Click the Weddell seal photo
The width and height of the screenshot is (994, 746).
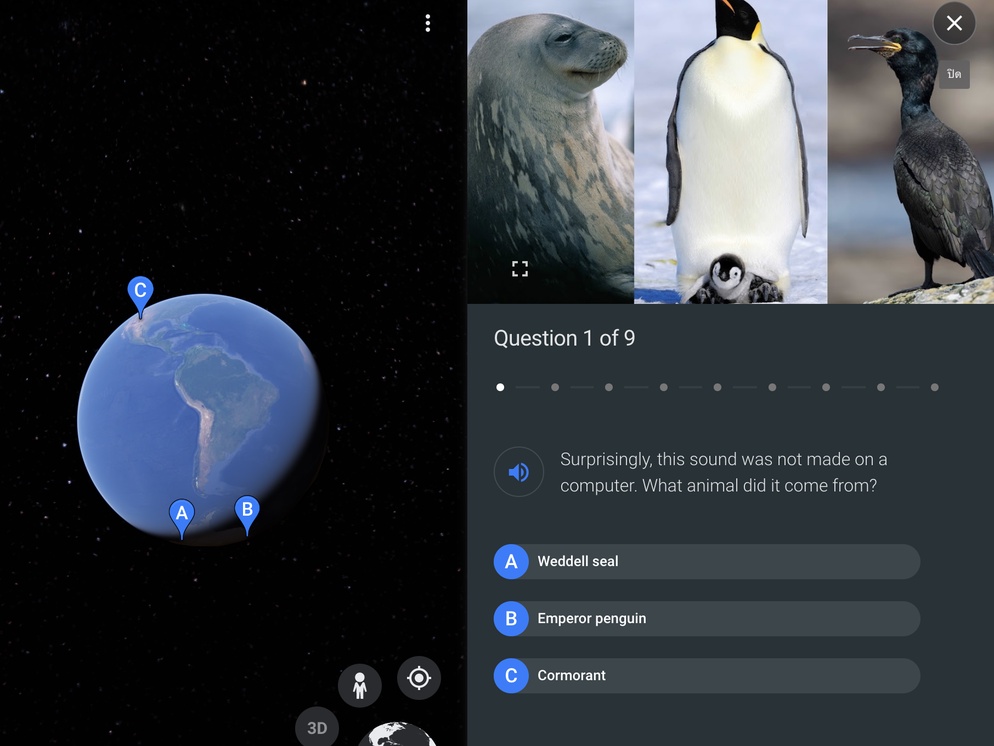[550, 151]
